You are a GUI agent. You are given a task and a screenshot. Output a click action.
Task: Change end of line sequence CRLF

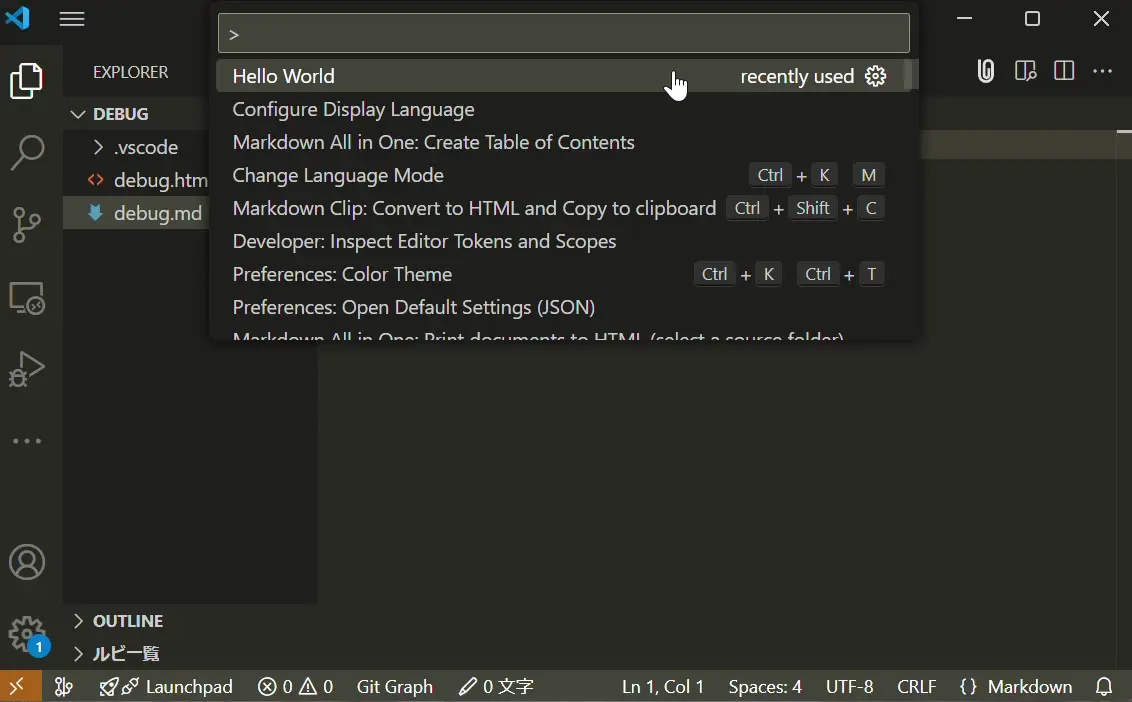pyautogui.click(x=916, y=686)
